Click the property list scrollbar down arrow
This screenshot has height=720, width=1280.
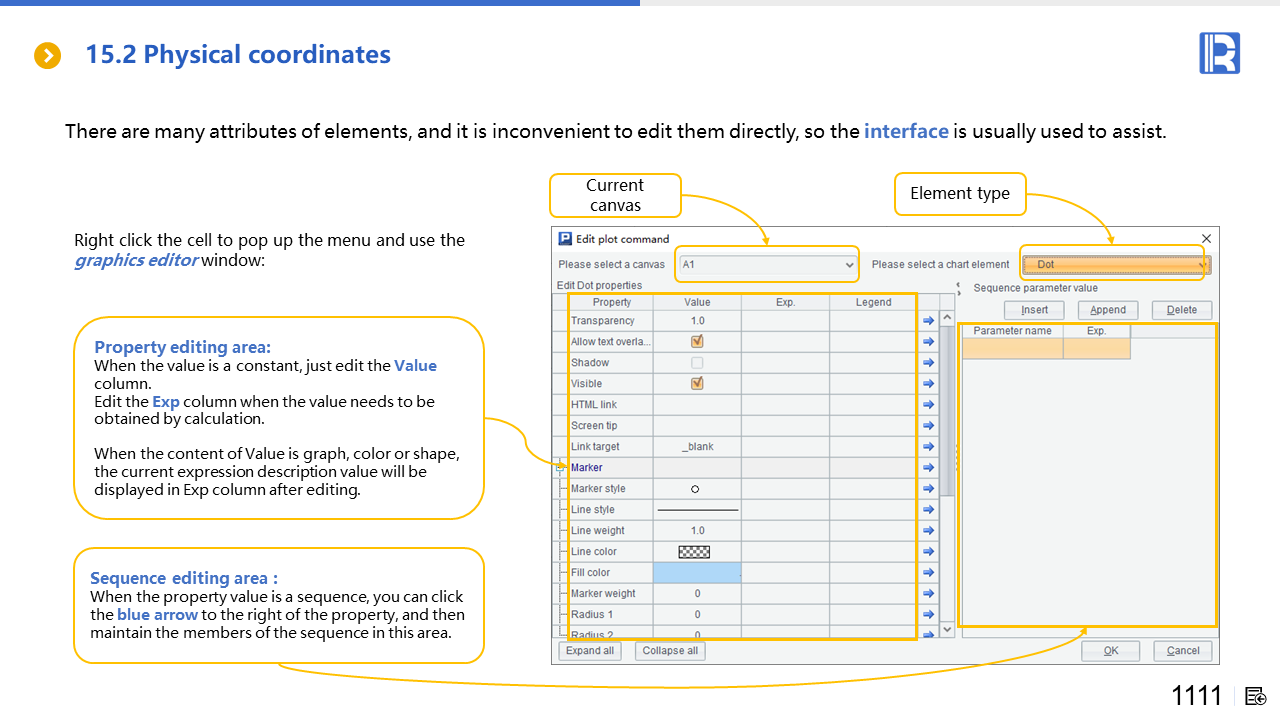[x=947, y=631]
